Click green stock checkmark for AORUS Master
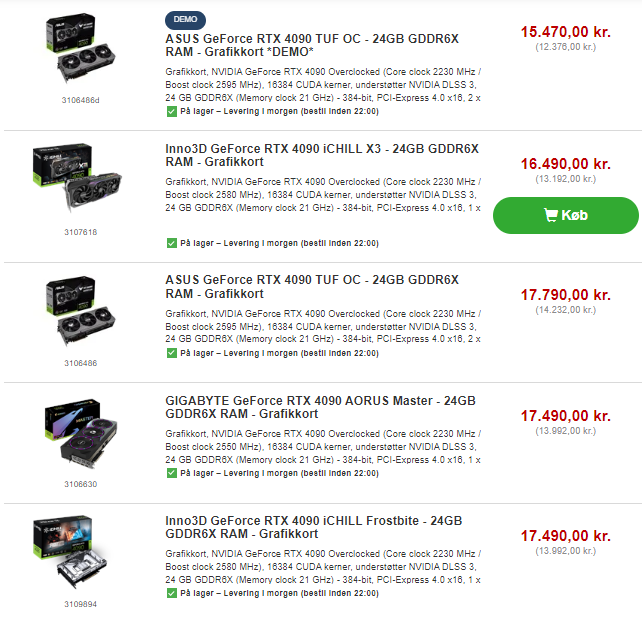Screen dimensions: 642x635 [x=172, y=473]
